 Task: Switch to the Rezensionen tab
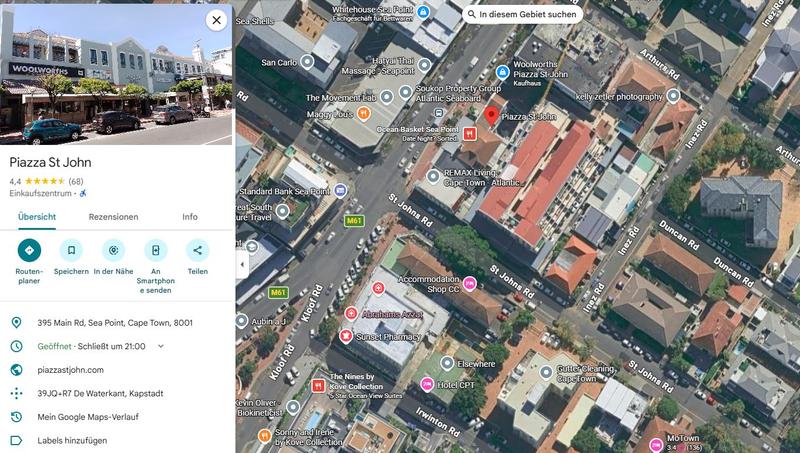(113, 217)
